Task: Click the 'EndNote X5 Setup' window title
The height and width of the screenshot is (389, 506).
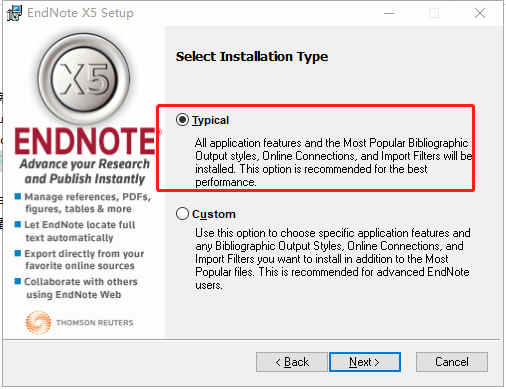Action: tap(80, 13)
